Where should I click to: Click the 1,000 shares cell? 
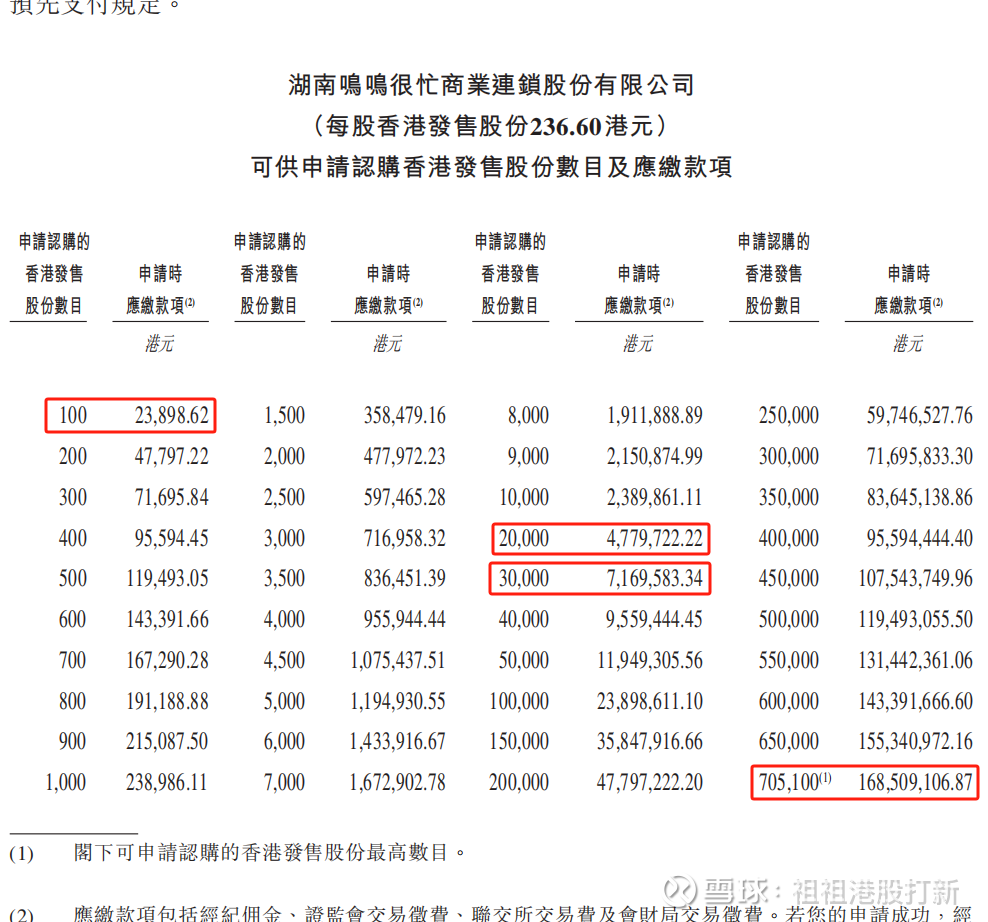tap(66, 783)
